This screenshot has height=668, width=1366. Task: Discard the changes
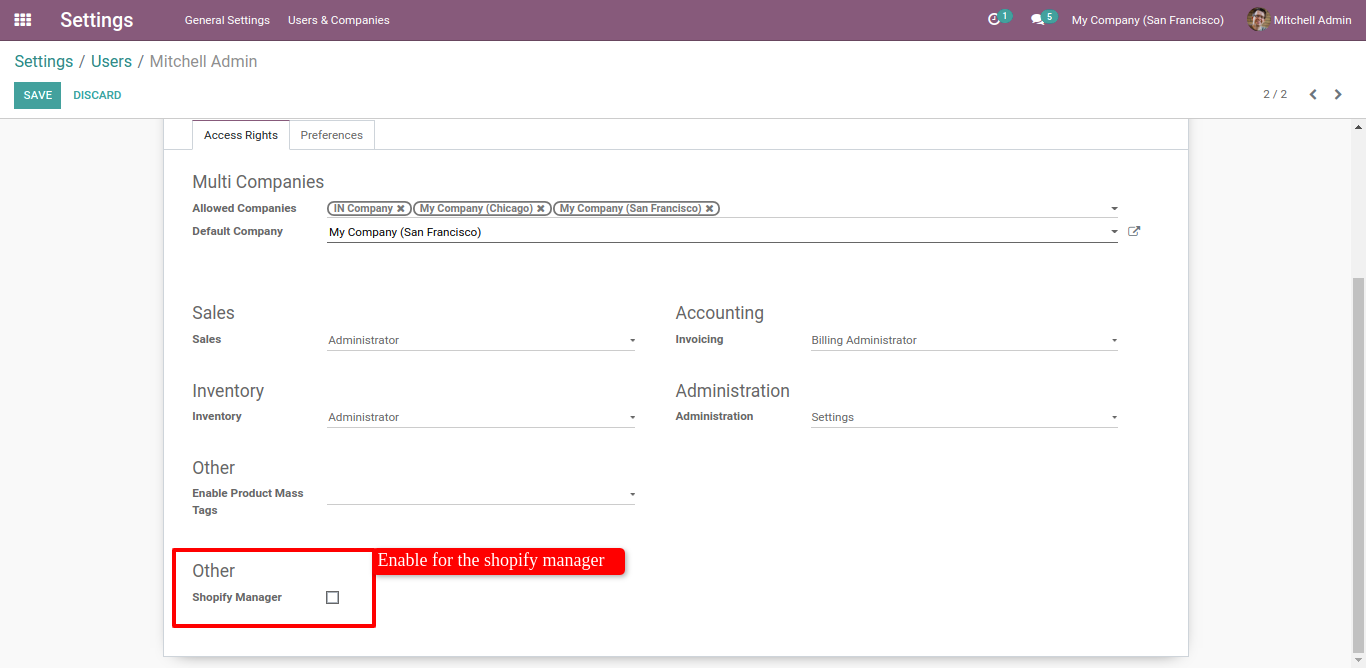[97, 95]
